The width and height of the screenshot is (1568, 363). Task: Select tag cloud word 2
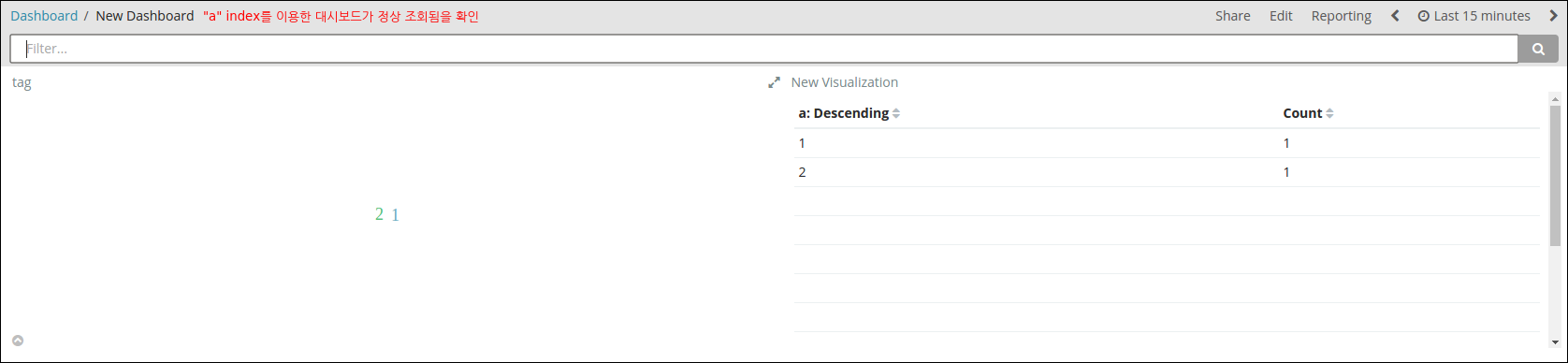coord(379,214)
